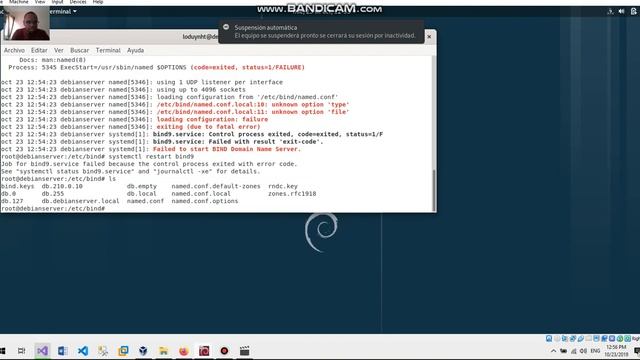Open Microsoft Word from taskbar
Image resolution: width=640 pixels, height=360 pixels.
click(62, 351)
